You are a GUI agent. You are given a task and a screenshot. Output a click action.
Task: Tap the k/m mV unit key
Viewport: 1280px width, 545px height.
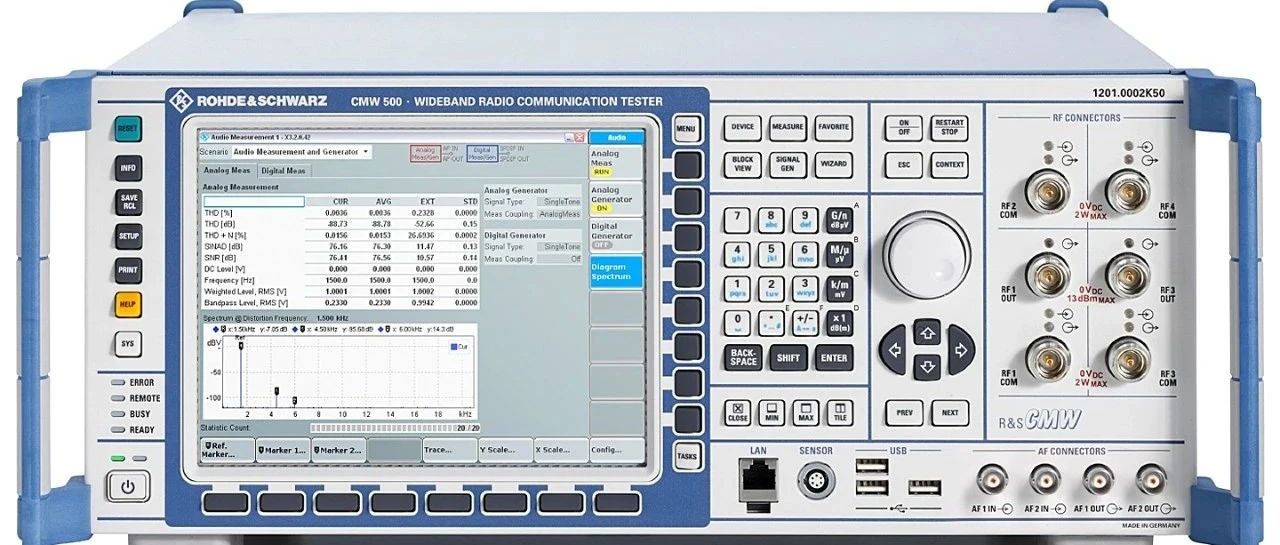tap(838, 288)
